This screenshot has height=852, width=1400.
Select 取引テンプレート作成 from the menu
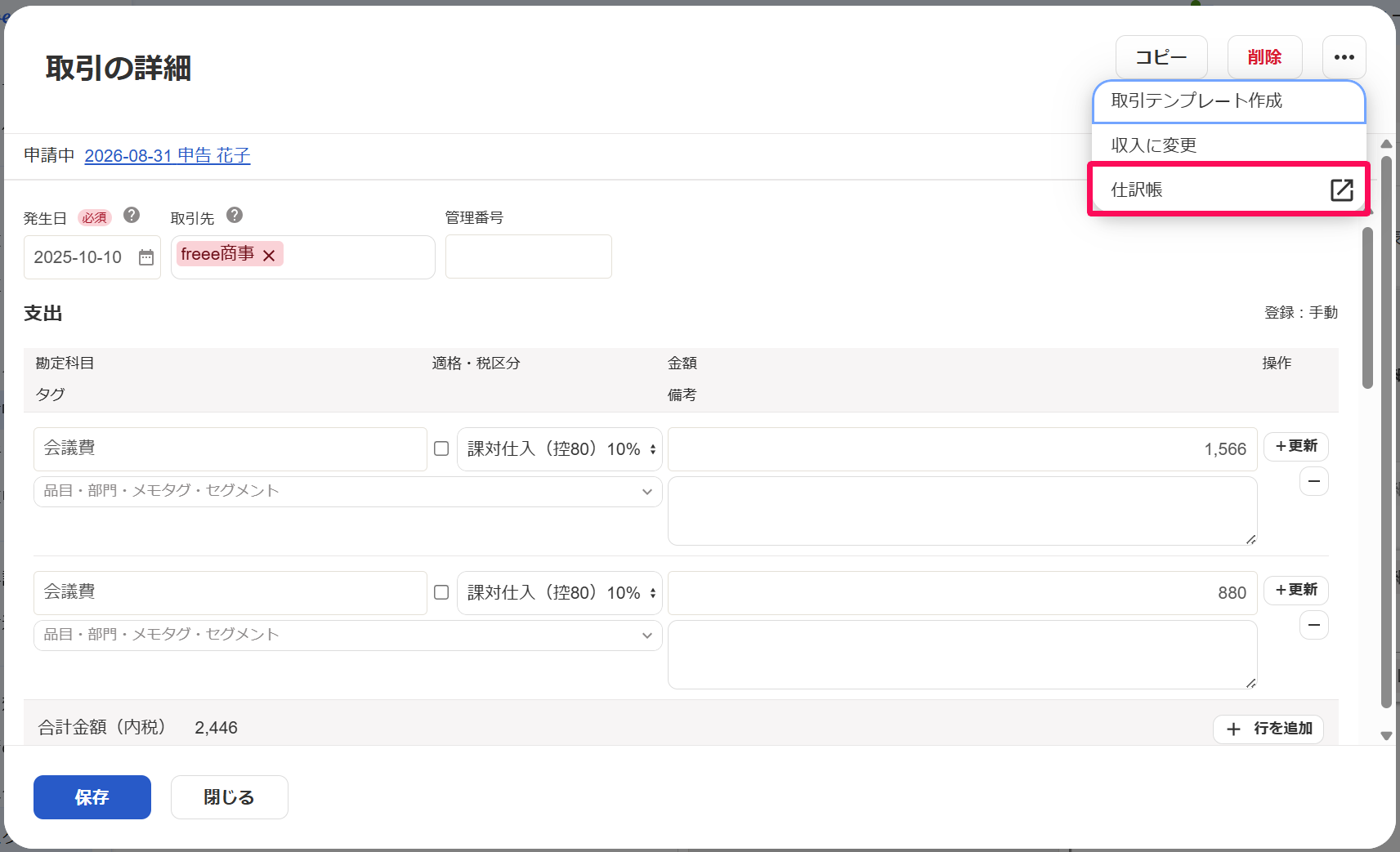pos(1228,101)
